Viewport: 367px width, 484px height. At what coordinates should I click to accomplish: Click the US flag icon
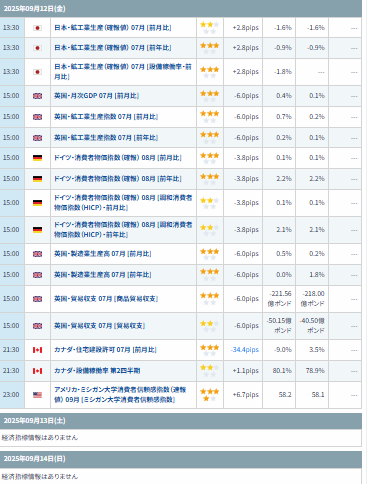point(37,395)
